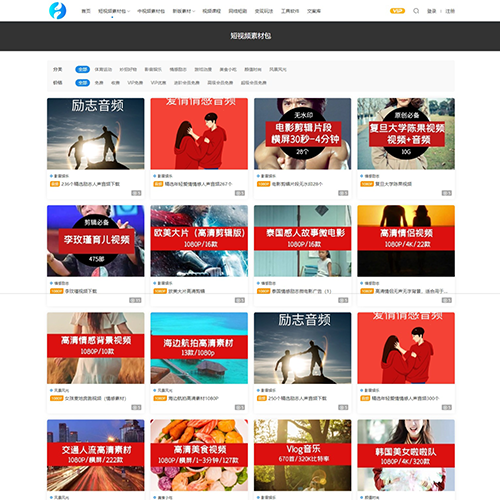This screenshot has height=500, width=500.
Task: Click the orange VIP badge
Action: [397, 11]
